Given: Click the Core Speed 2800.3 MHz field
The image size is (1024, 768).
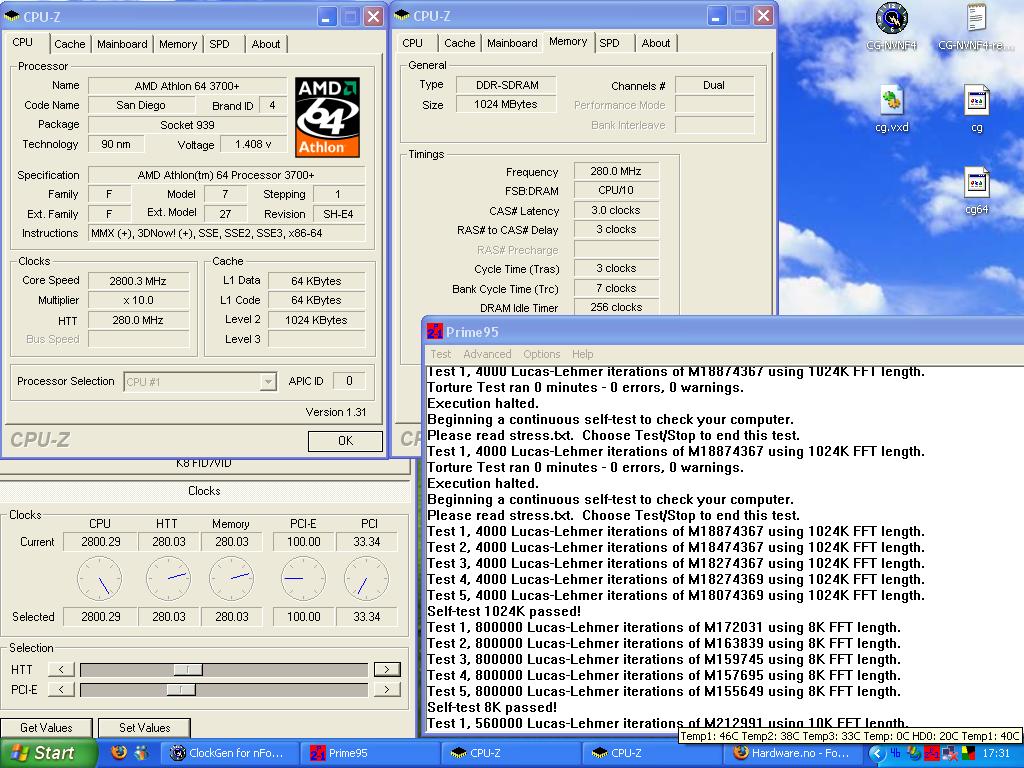Looking at the screenshot, I should (138, 281).
